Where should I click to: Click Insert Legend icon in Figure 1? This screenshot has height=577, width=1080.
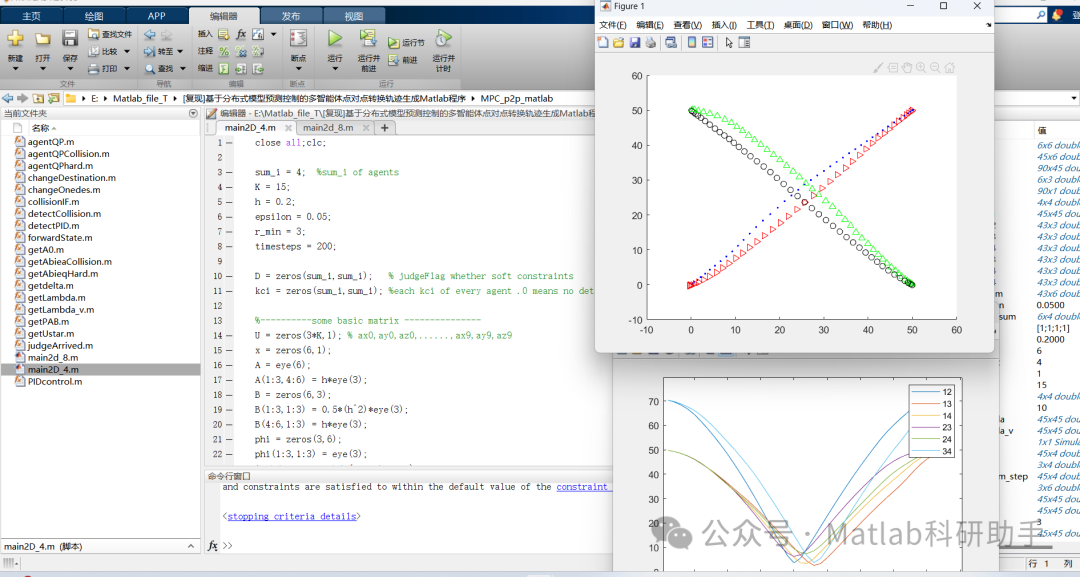pyautogui.click(x=707, y=43)
